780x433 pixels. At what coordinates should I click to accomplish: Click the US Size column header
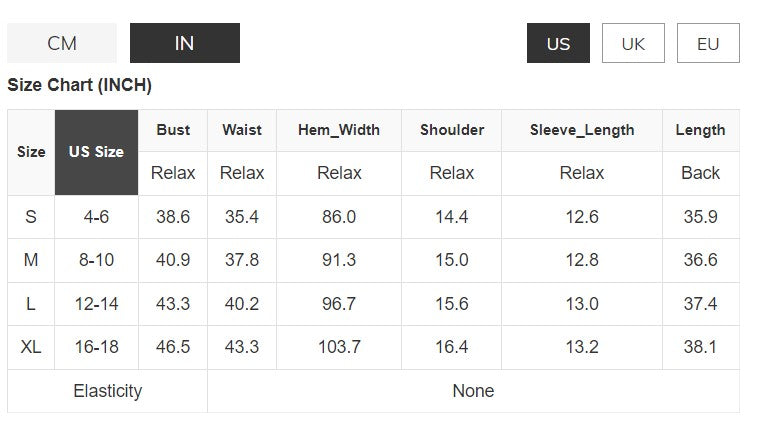click(96, 152)
